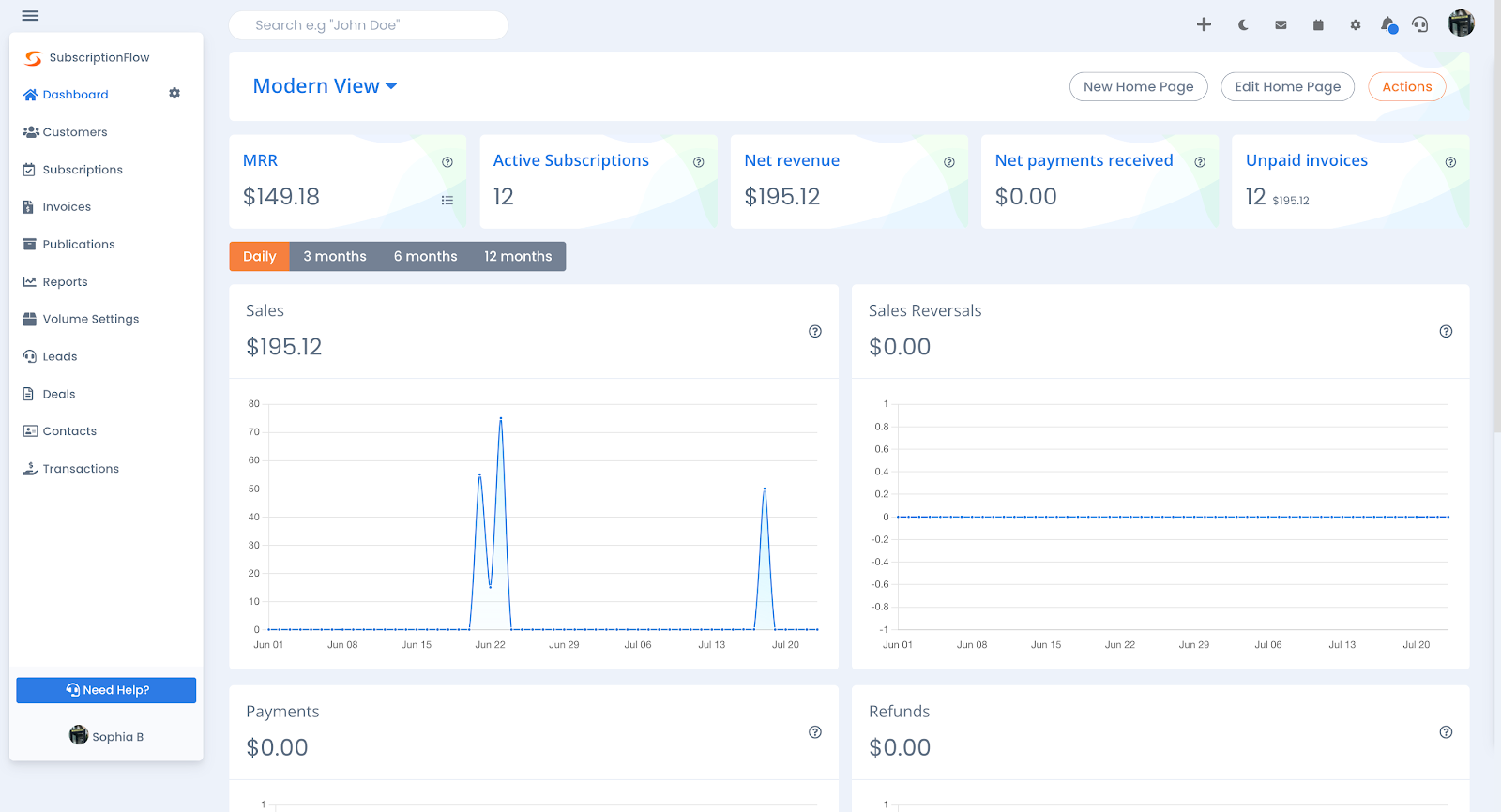Open Invoices in sidebar

click(57, 207)
